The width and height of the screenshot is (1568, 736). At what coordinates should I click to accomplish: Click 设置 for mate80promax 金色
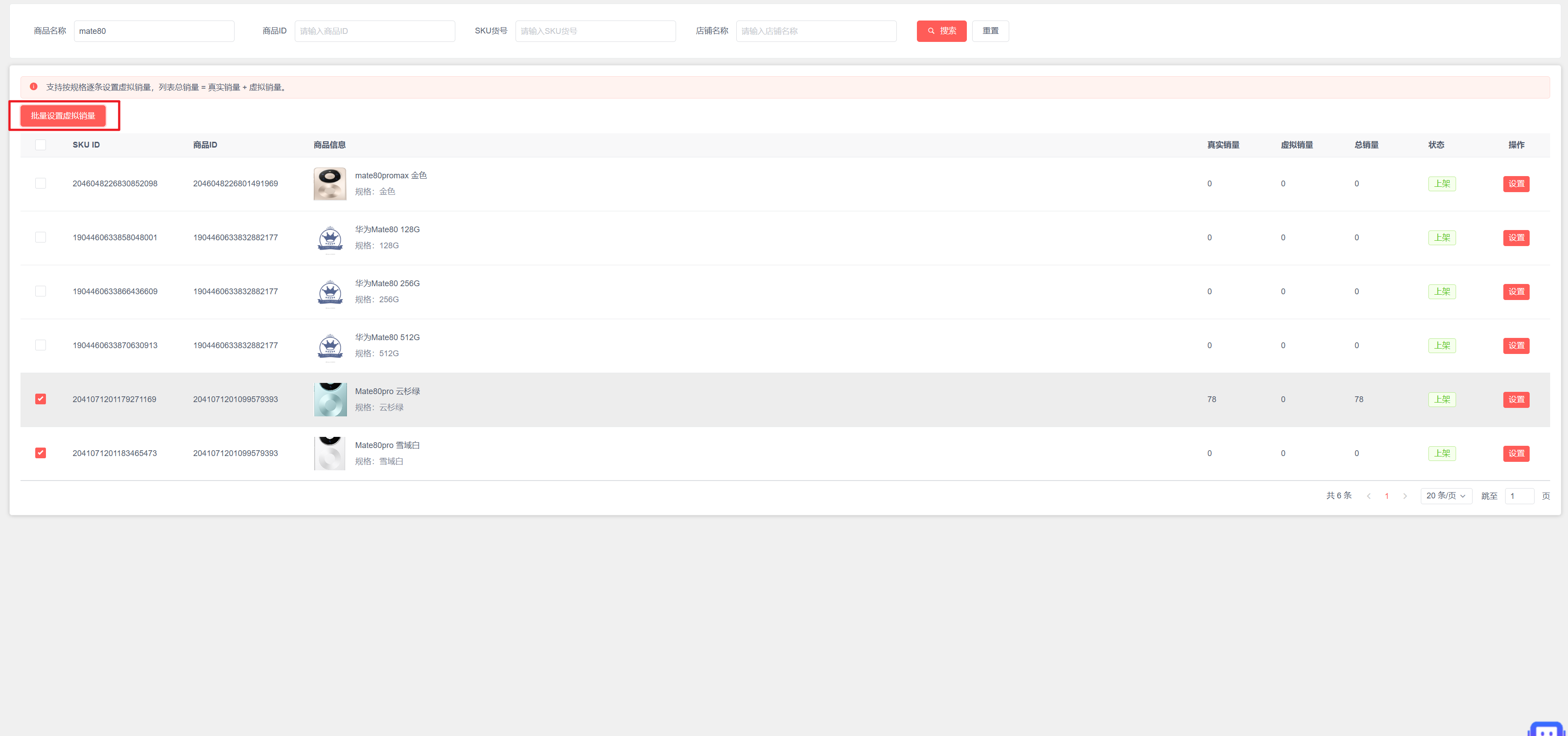(1516, 184)
